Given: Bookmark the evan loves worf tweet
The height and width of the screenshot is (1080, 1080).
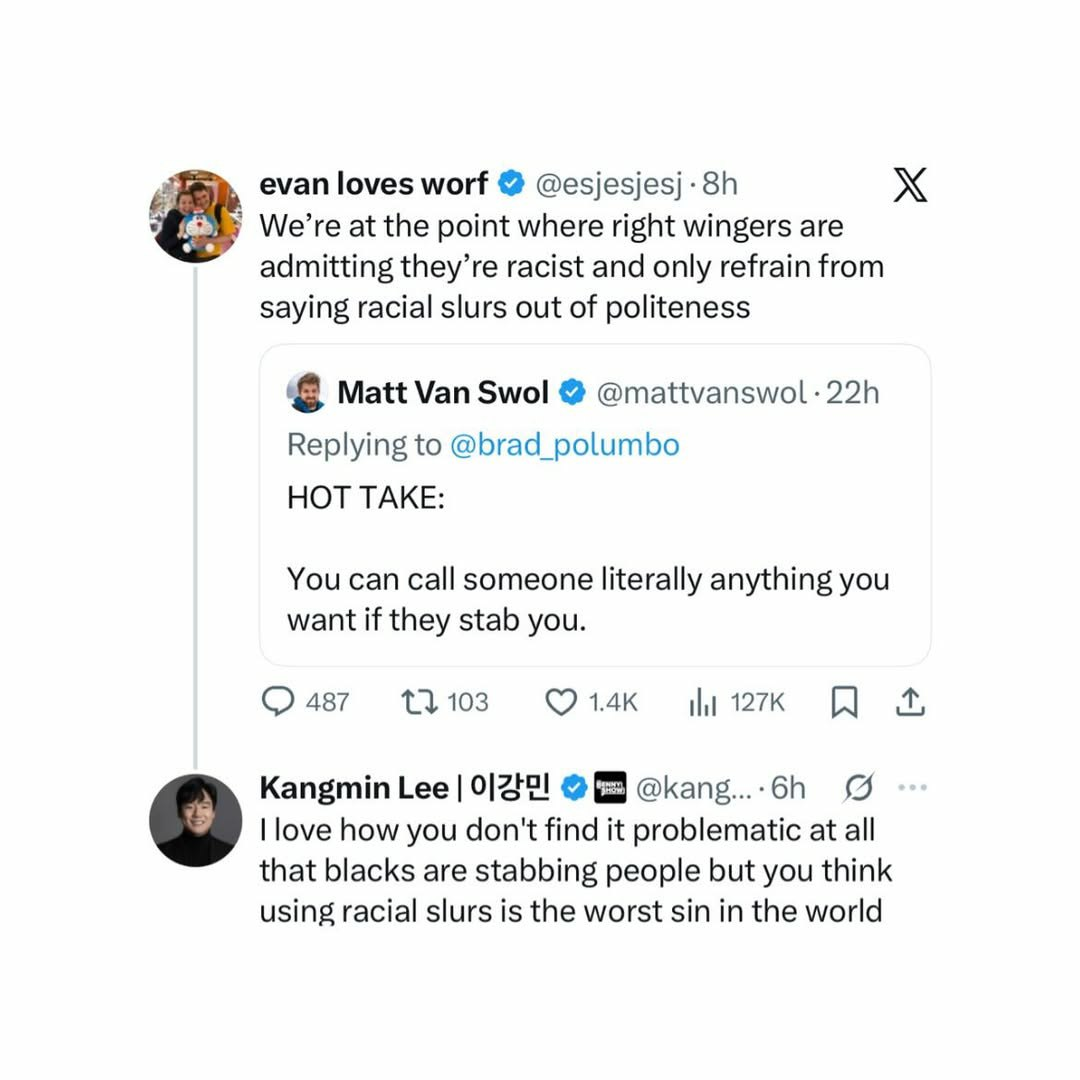Looking at the screenshot, I should click(845, 703).
